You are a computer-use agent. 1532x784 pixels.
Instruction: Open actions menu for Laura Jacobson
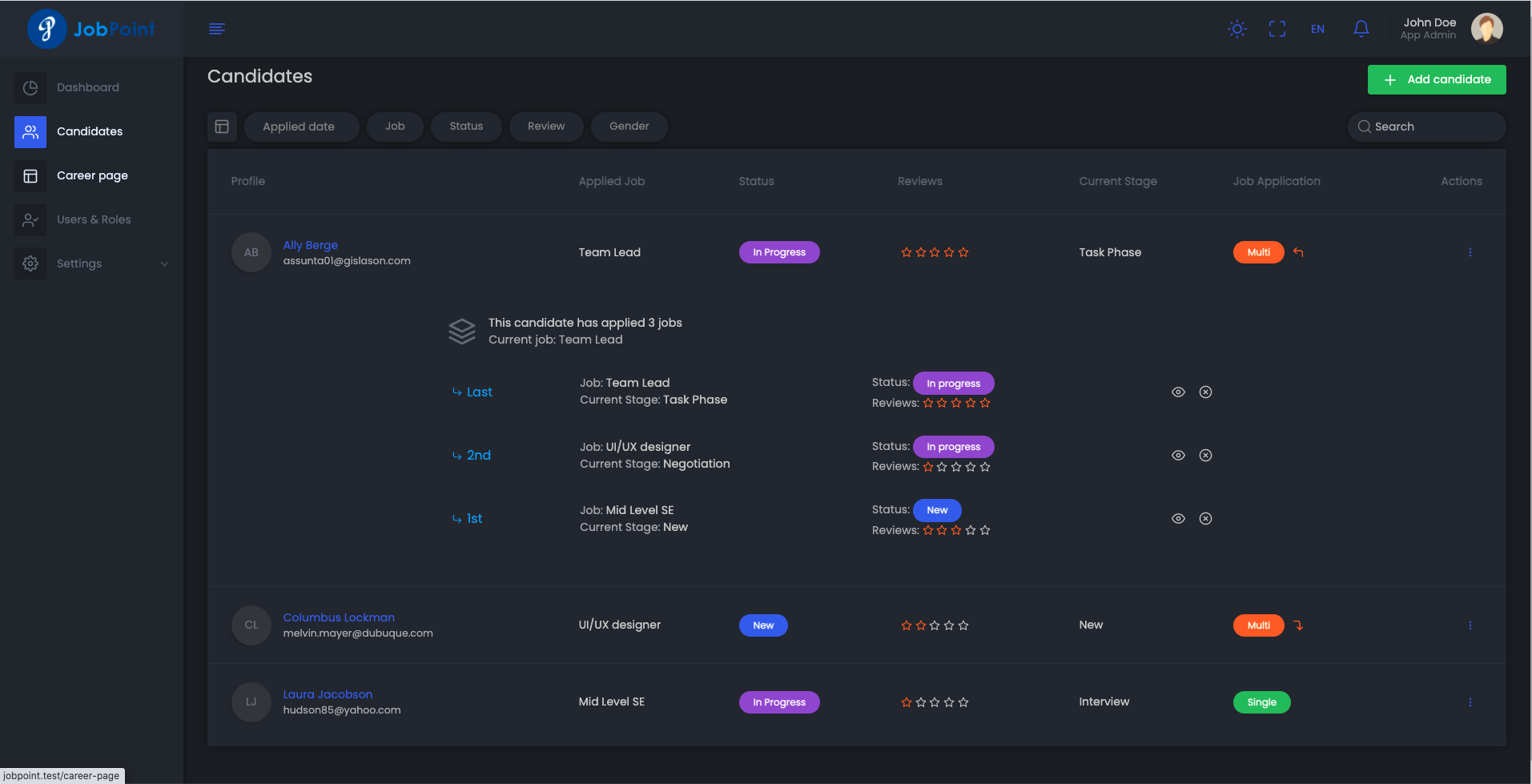1470,702
